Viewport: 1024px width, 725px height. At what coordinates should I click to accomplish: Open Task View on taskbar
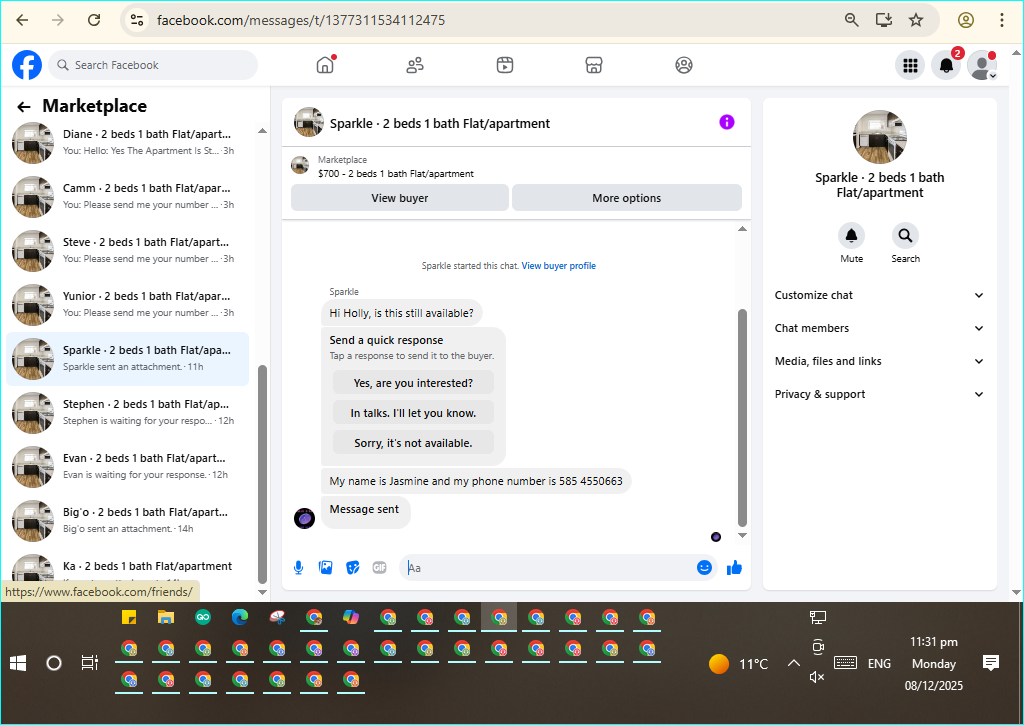coord(89,664)
